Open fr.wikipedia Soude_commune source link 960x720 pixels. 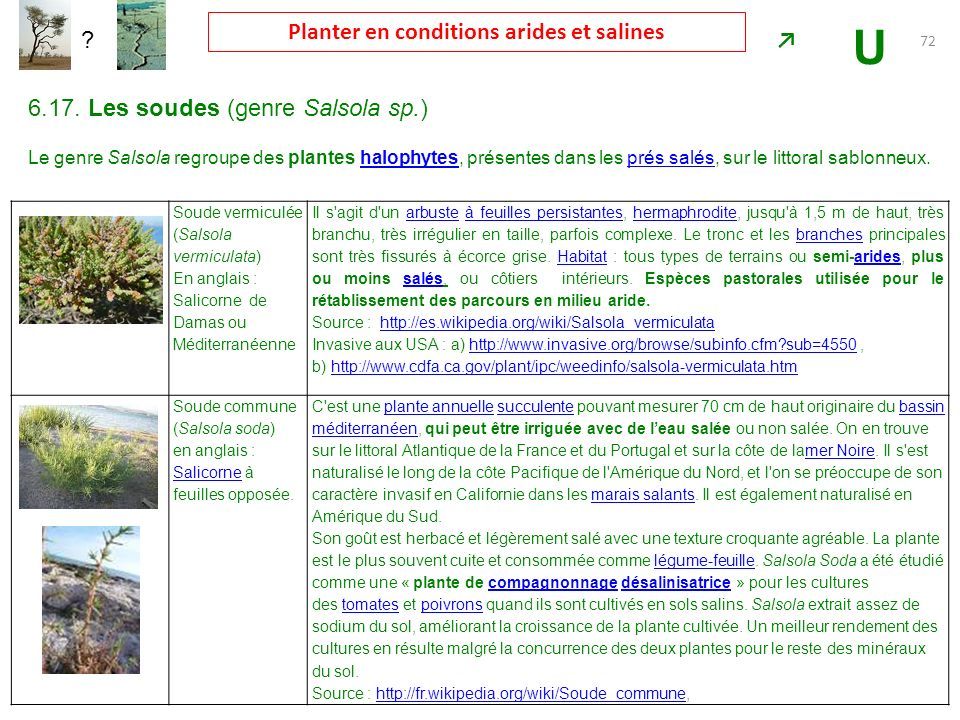531,694
